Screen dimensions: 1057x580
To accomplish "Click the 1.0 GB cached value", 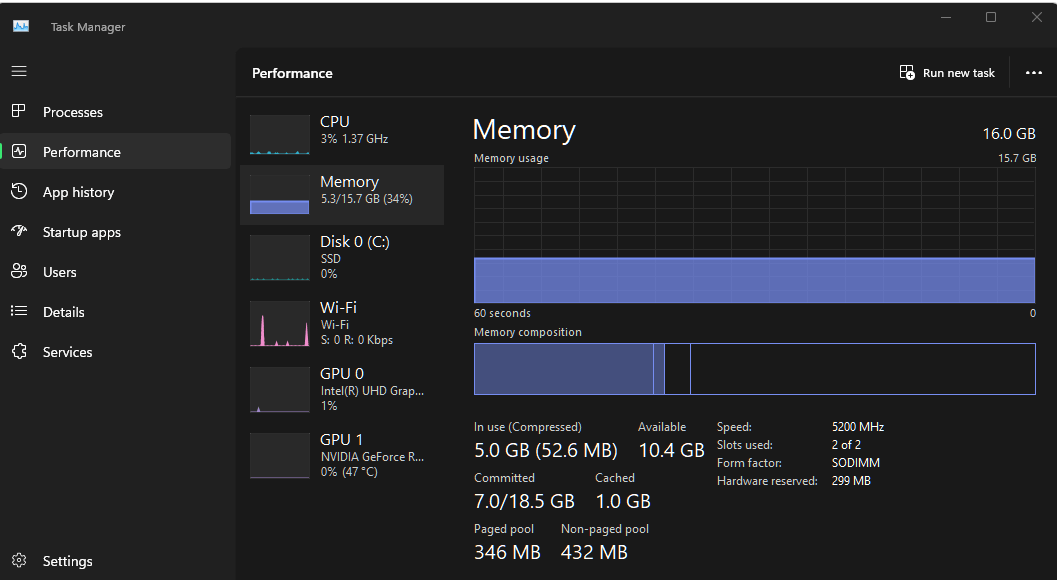I will [623, 501].
